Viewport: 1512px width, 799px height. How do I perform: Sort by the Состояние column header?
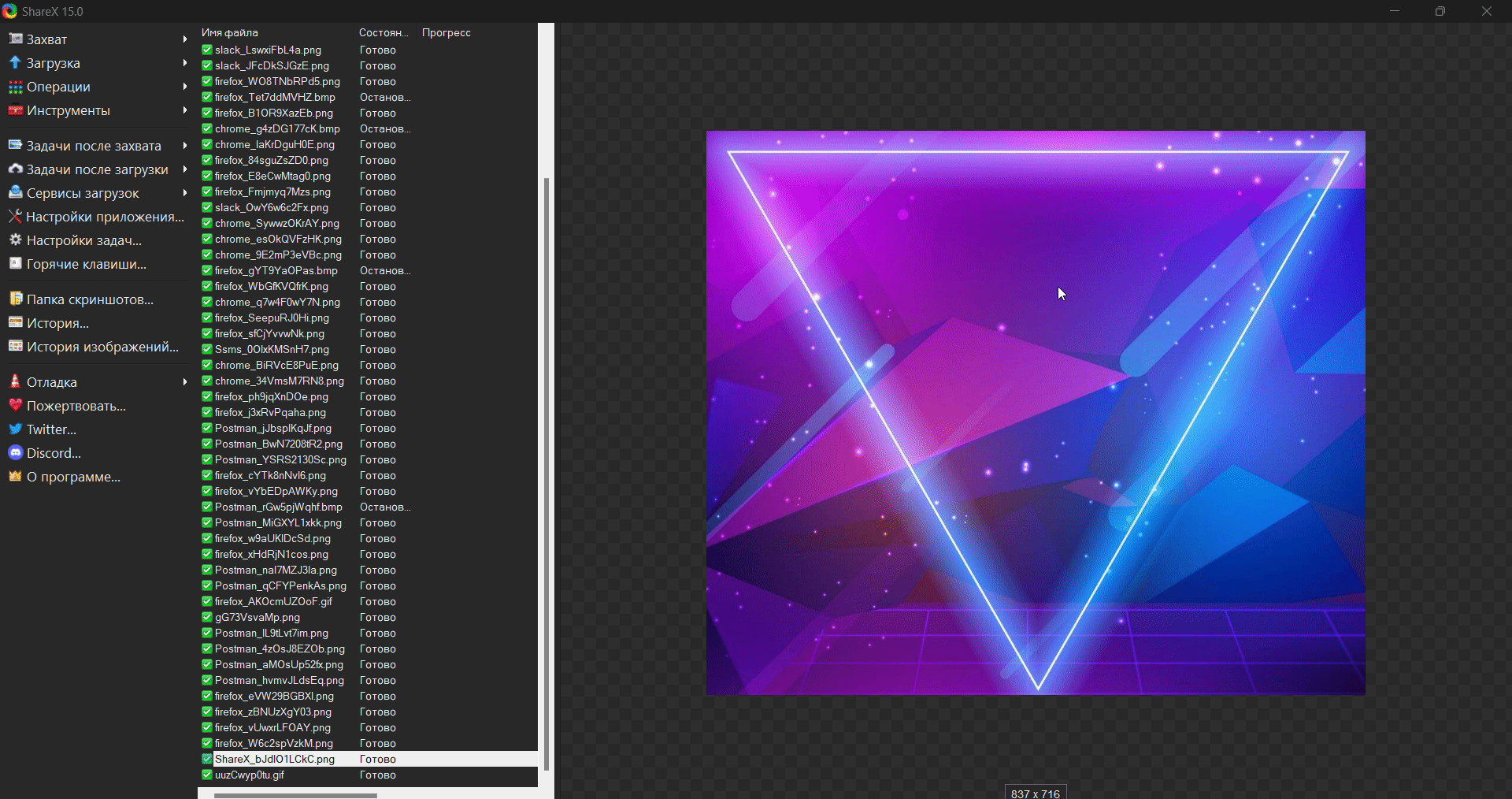pyautogui.click(x=387, y=32)
